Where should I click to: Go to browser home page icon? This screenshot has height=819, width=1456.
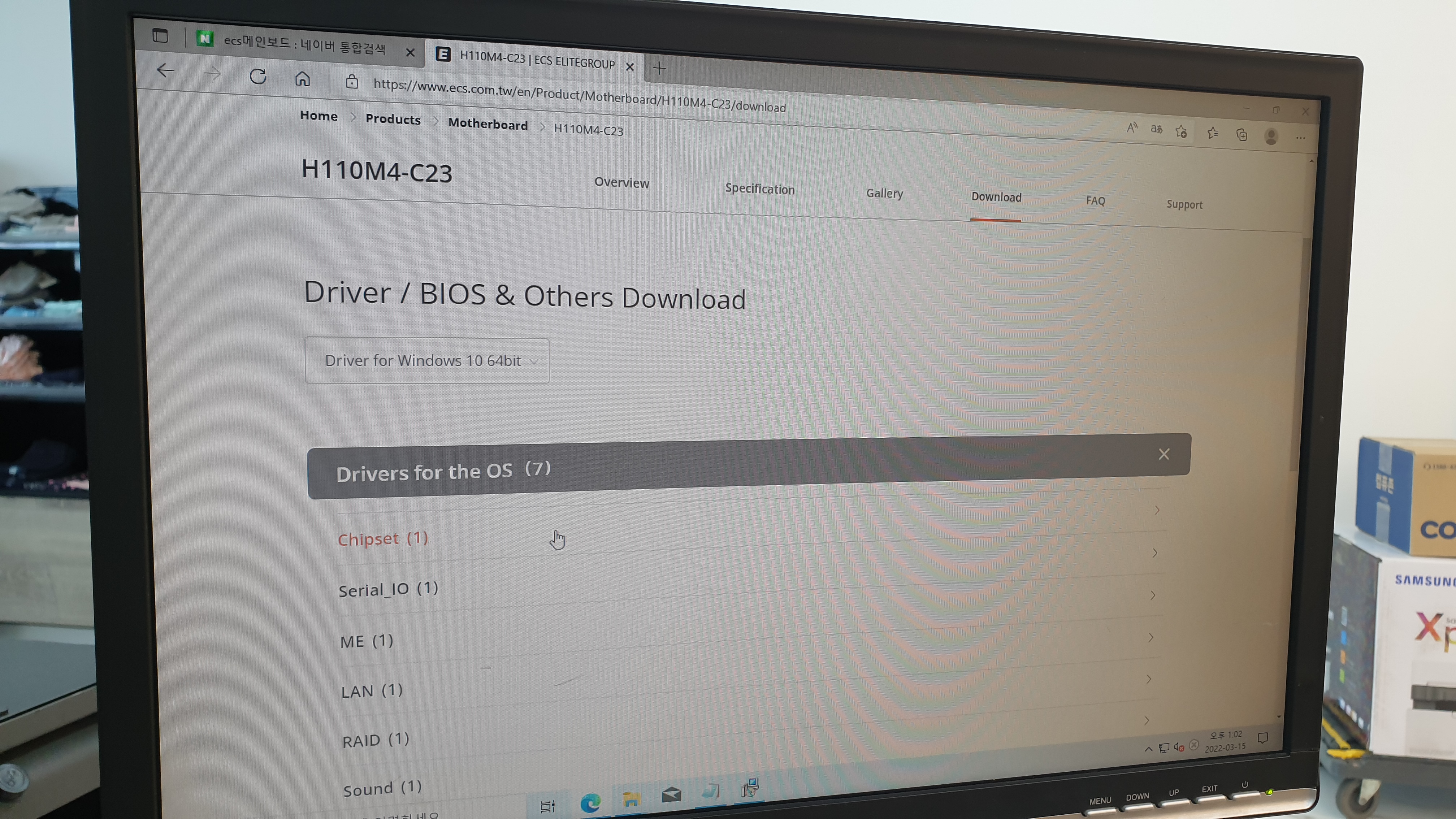click(x=302, y=79)
